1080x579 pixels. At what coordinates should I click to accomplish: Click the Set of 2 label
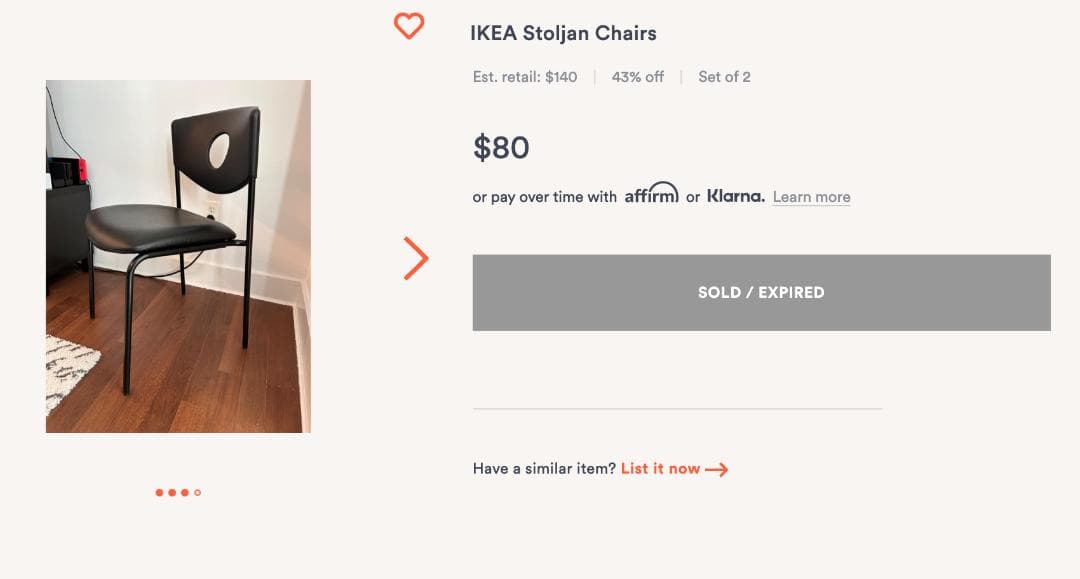726,76
